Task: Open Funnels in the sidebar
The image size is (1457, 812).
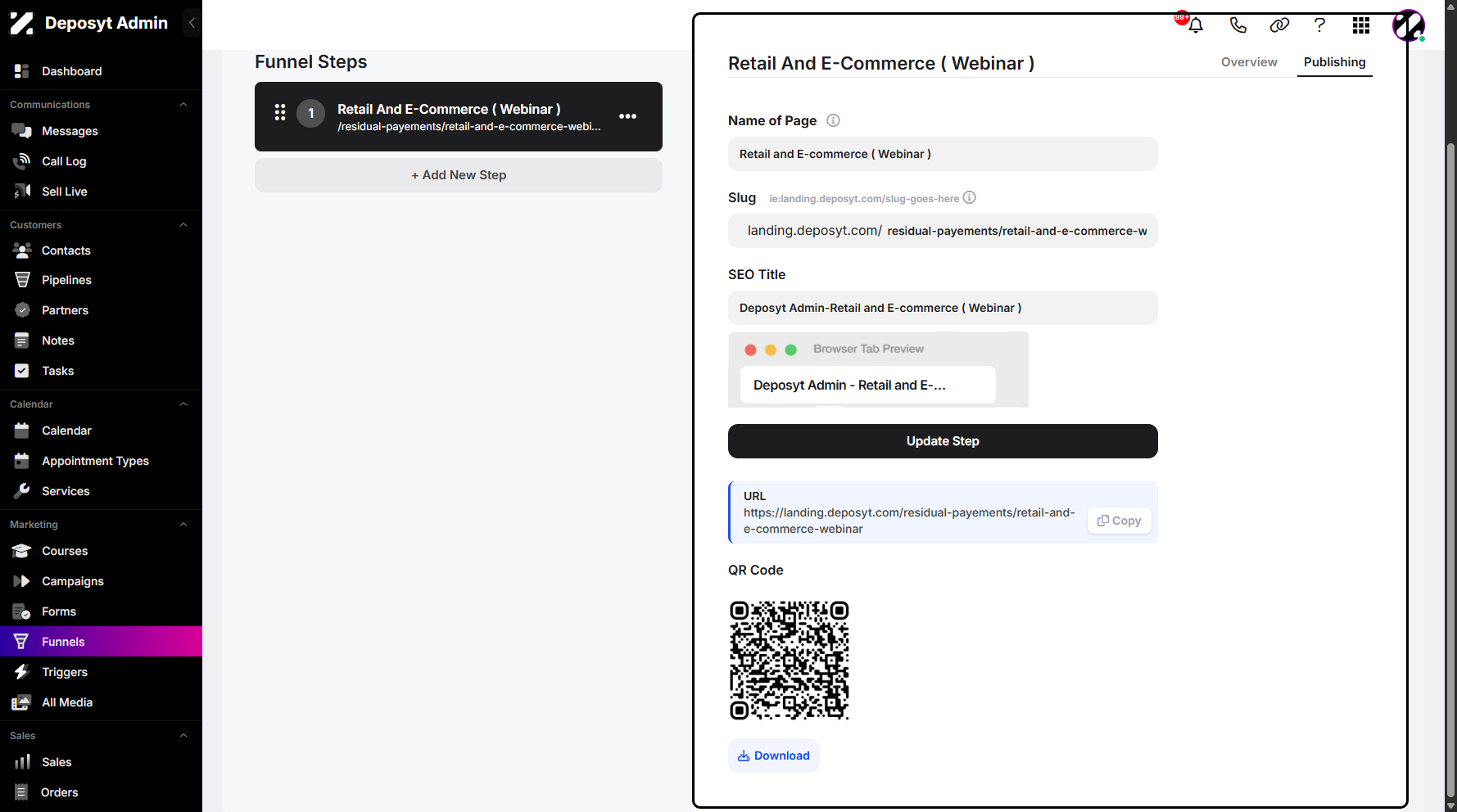Action: coord(101,642)
